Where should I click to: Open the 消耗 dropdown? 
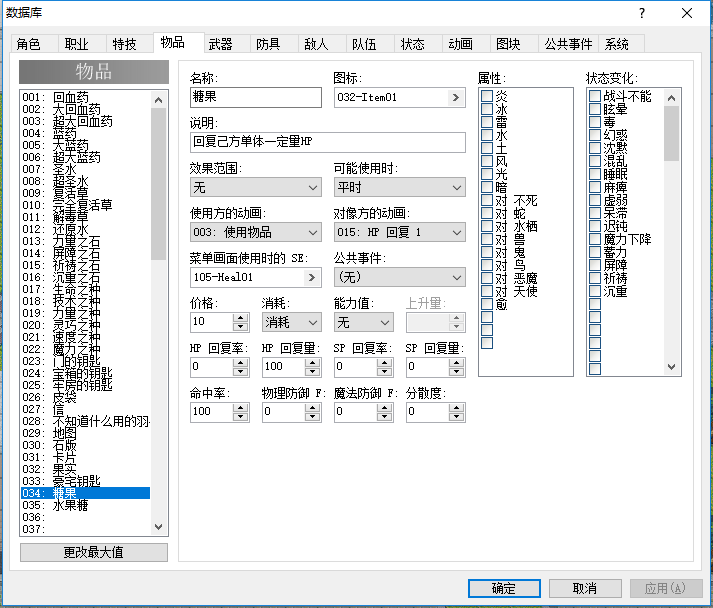(291, 322)
